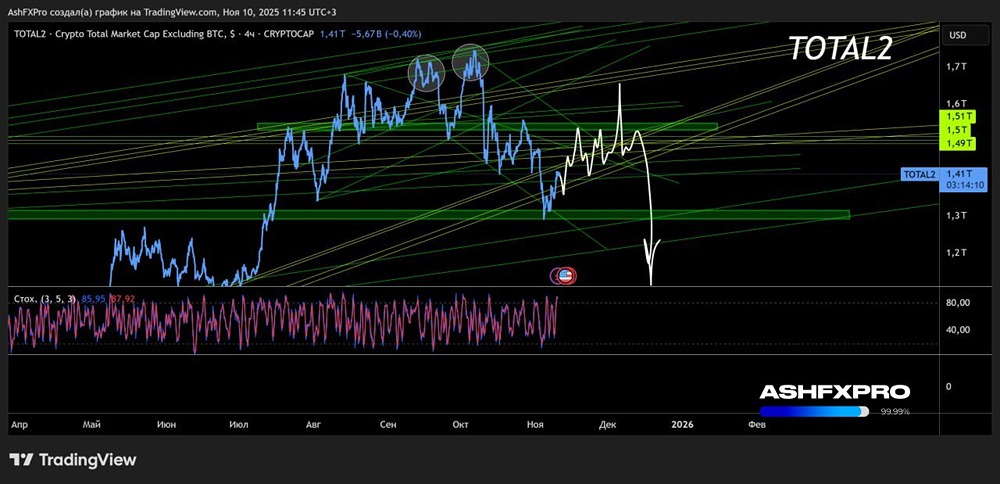Click the second circle marker on chart peak
Viewport: 1000px width, 484px height.
(470, 63)
